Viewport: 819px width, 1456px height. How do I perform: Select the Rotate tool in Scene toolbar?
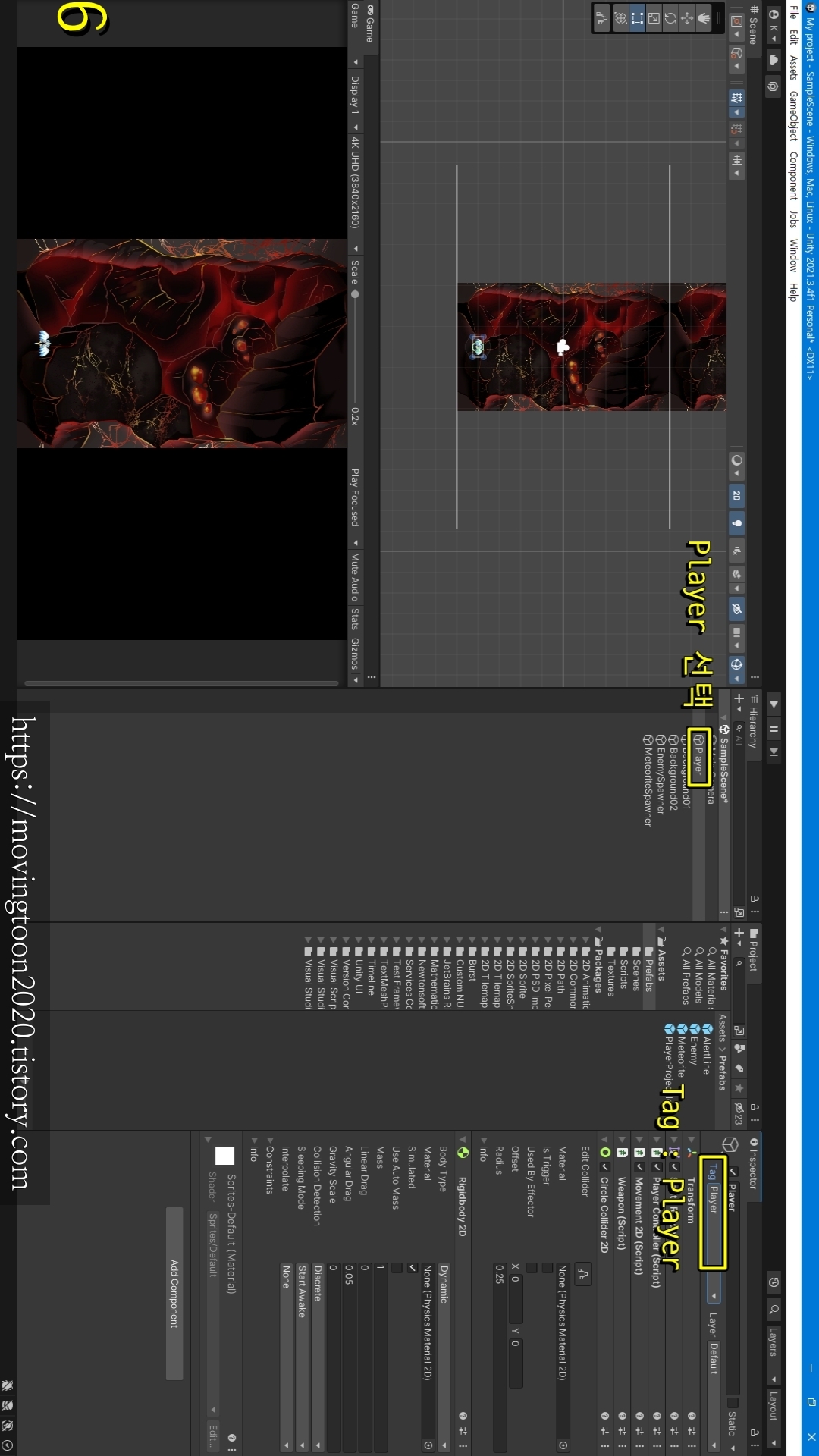[x=670, y=18]
